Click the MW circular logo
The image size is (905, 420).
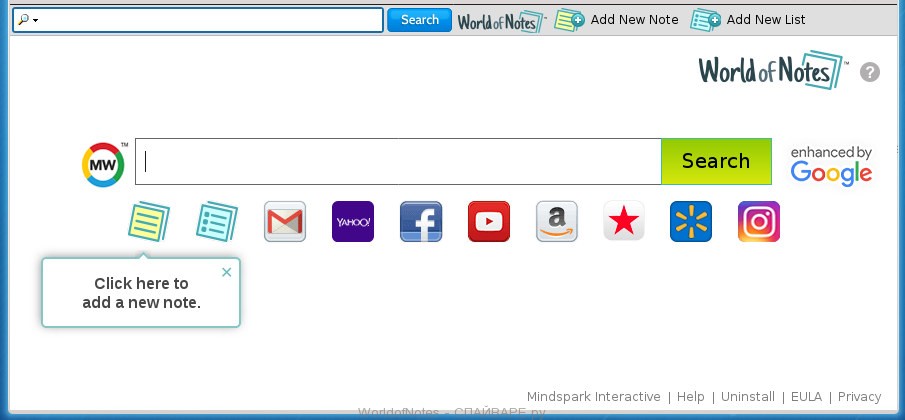pyautogui.click(x=103, y=165)
